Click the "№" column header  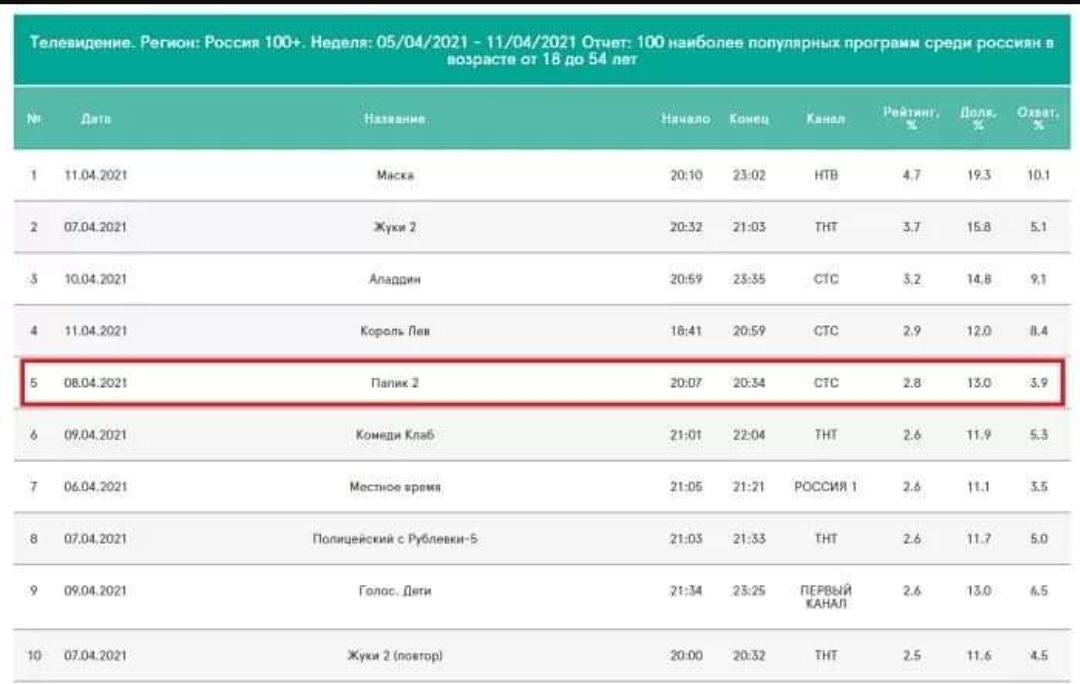(x=33, y=119)
